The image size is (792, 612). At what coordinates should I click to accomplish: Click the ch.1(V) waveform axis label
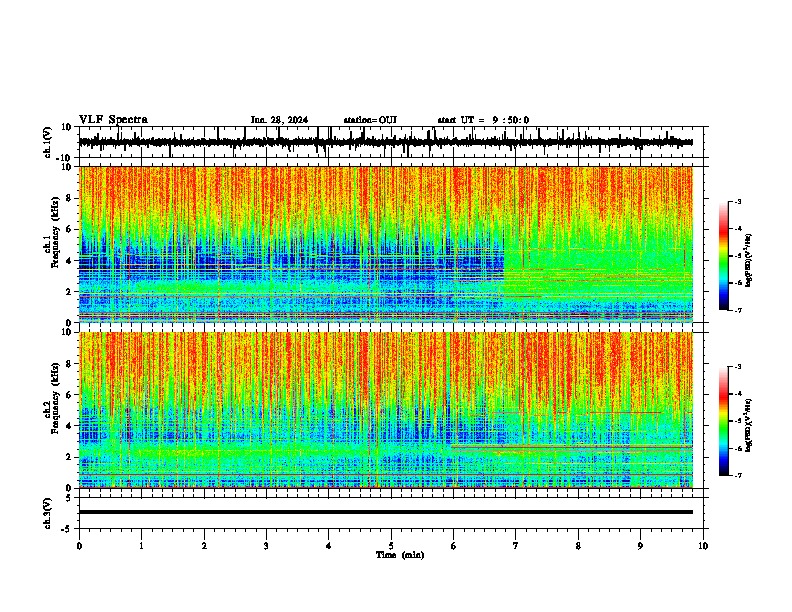coord(48,142)
